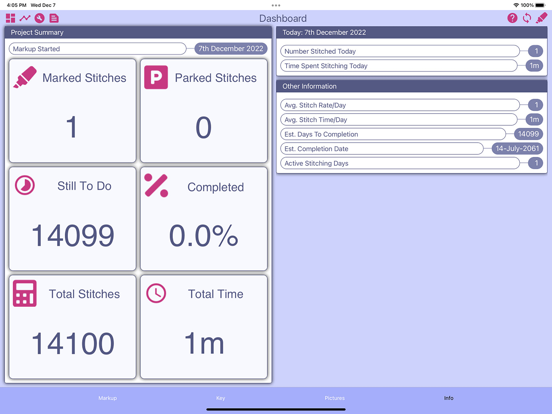Screen dimensions: 552x414
Task: Switch to the Key tab
Action: (x=220, y=398)
